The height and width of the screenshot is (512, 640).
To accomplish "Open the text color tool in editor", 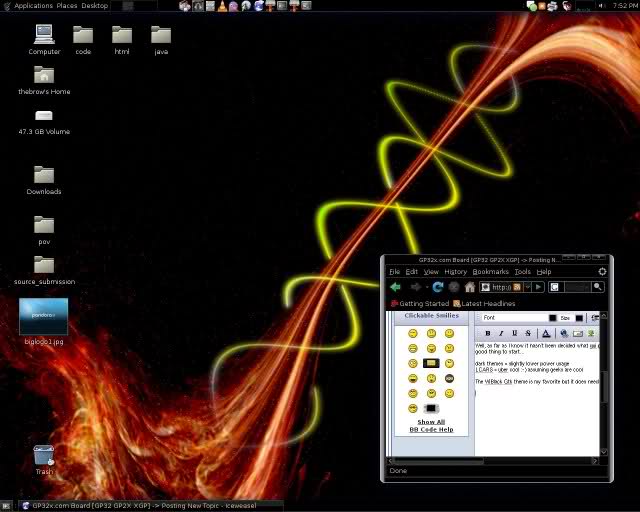I will pyautogui.click(x=546, y=333).
